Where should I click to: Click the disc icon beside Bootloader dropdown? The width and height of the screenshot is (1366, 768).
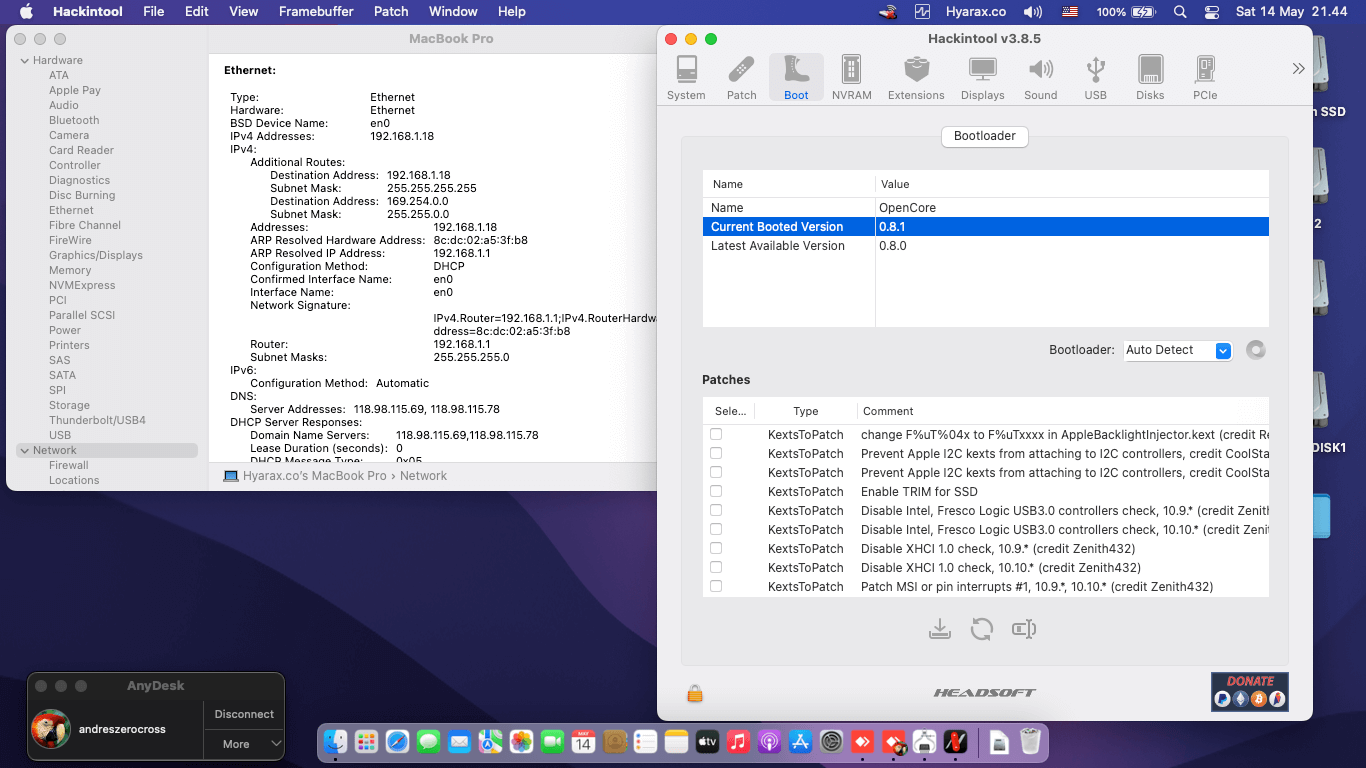pos(1256,350)
